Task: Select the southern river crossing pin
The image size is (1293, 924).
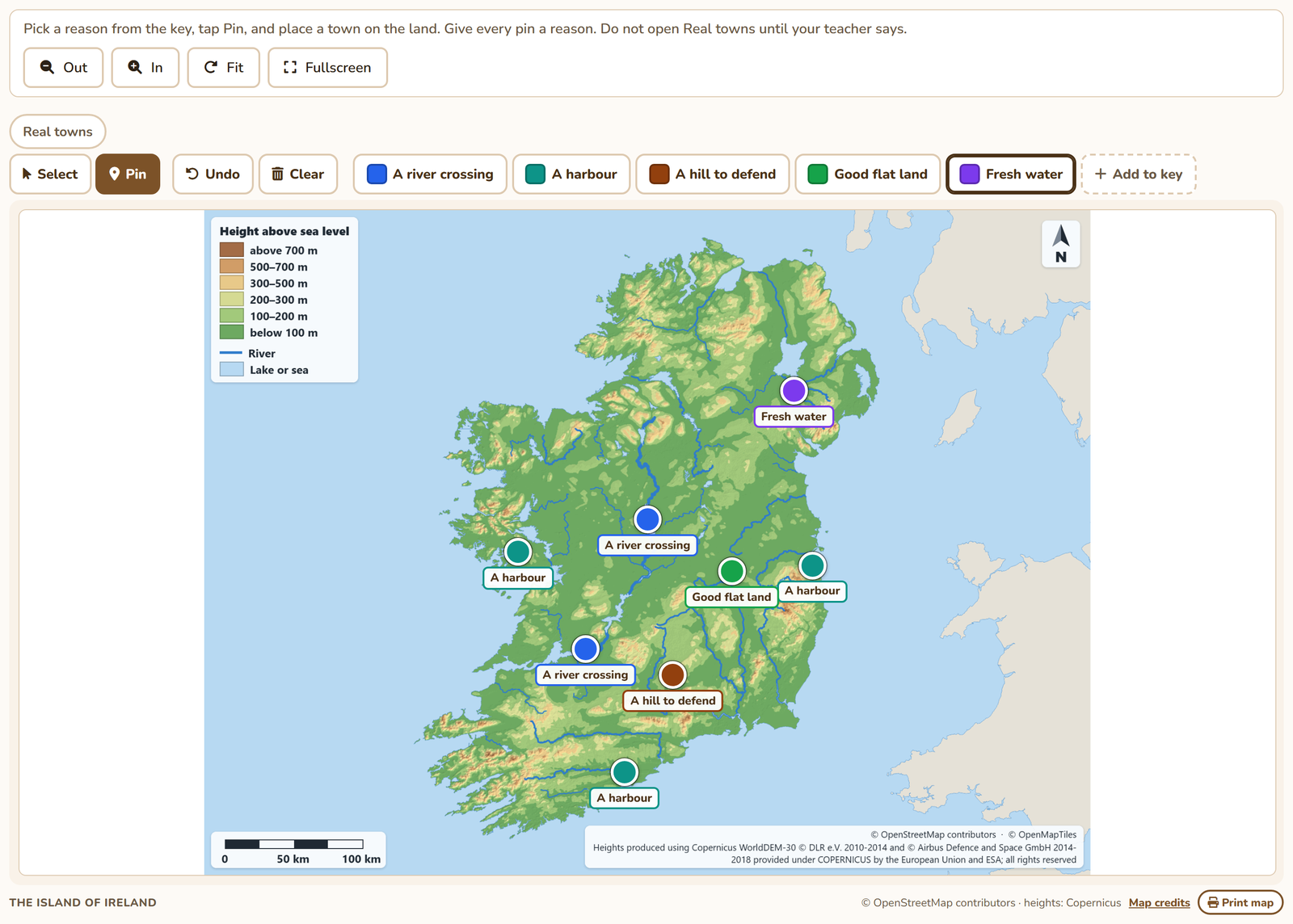Action: [x=585, y=649]
